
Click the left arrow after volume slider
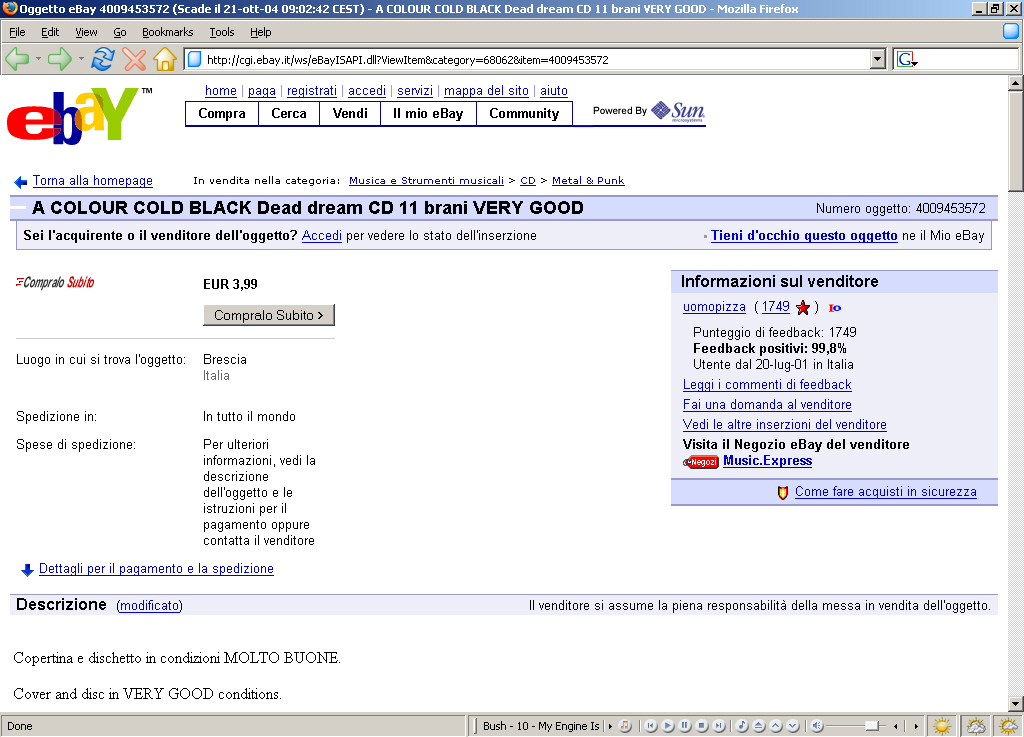point(896,726)
